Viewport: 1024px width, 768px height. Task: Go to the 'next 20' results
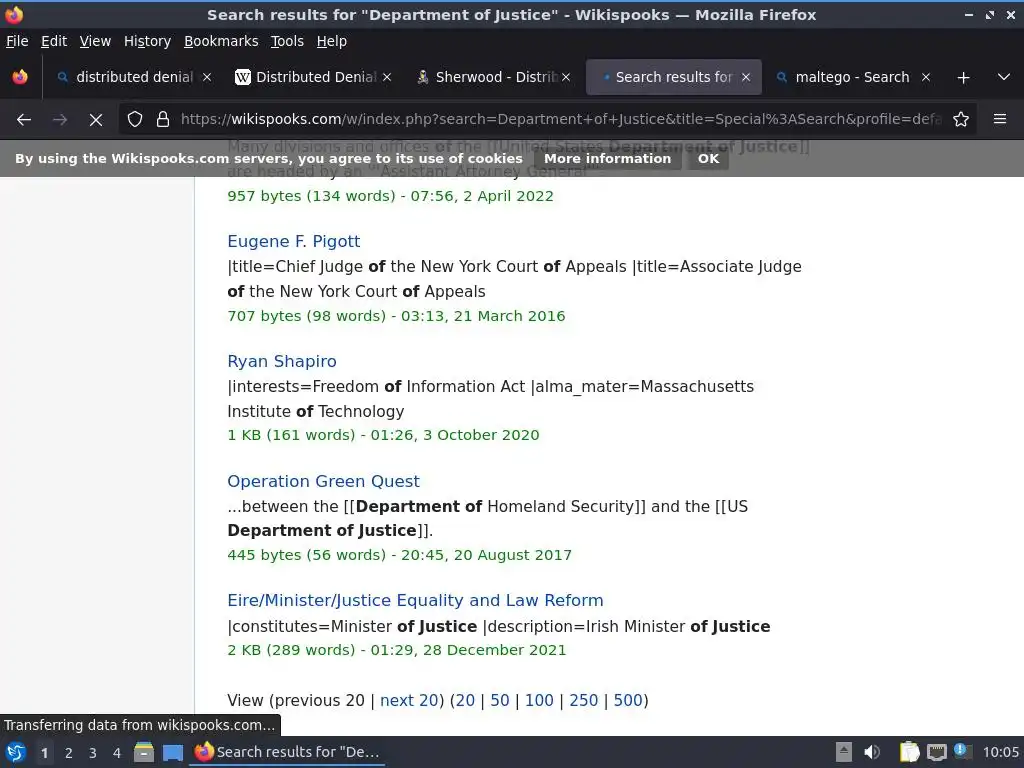click(x=409, y=700)
